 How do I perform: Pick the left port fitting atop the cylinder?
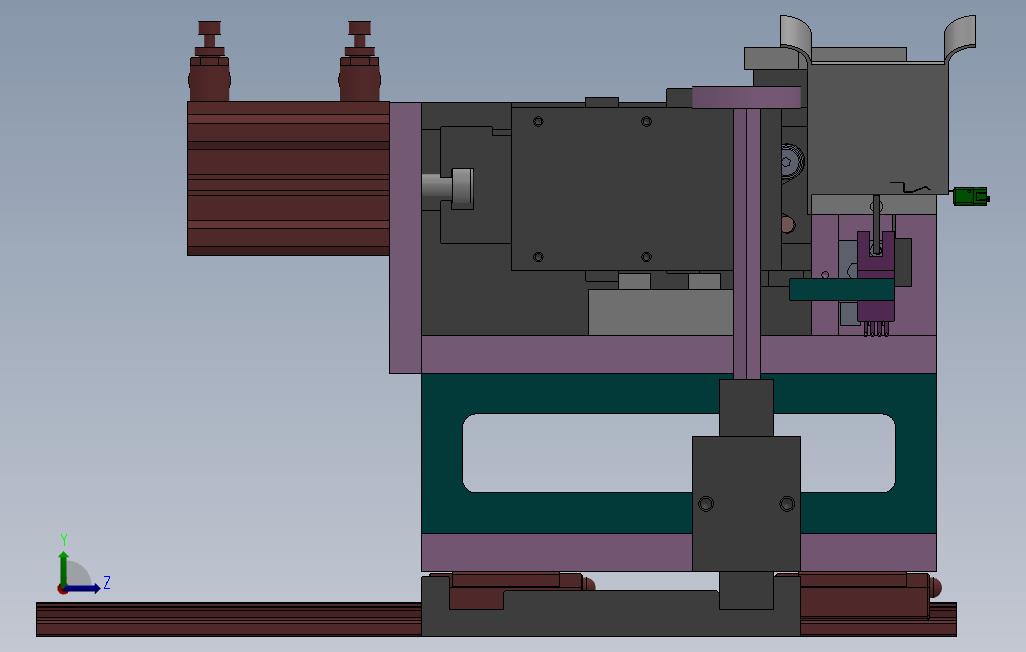209,61
